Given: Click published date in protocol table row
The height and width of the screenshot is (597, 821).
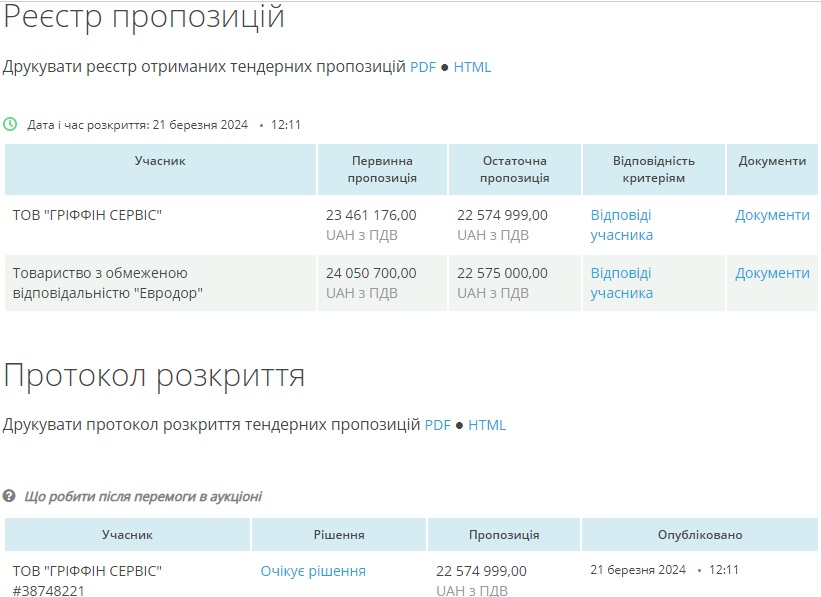Looking at the screenshot, I should pos(664,570).
